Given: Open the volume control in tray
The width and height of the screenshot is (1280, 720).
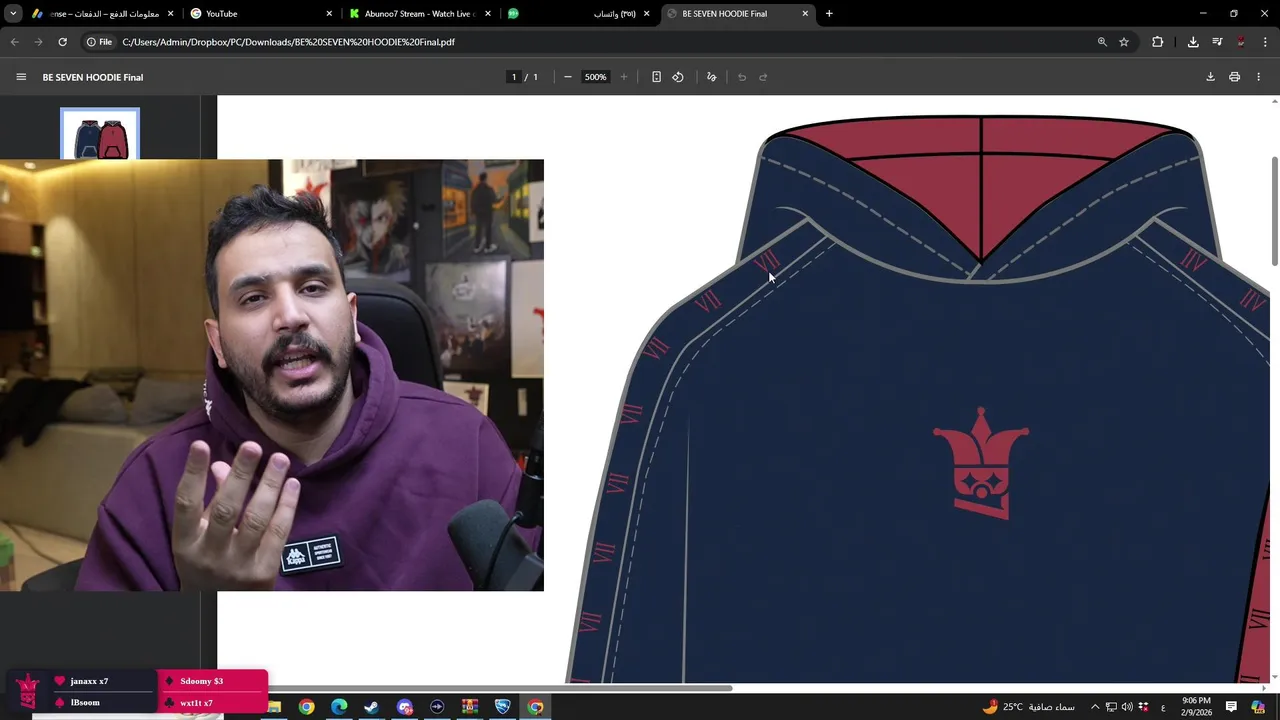Looking at the screenshot, I should (x=1128, y=707).
